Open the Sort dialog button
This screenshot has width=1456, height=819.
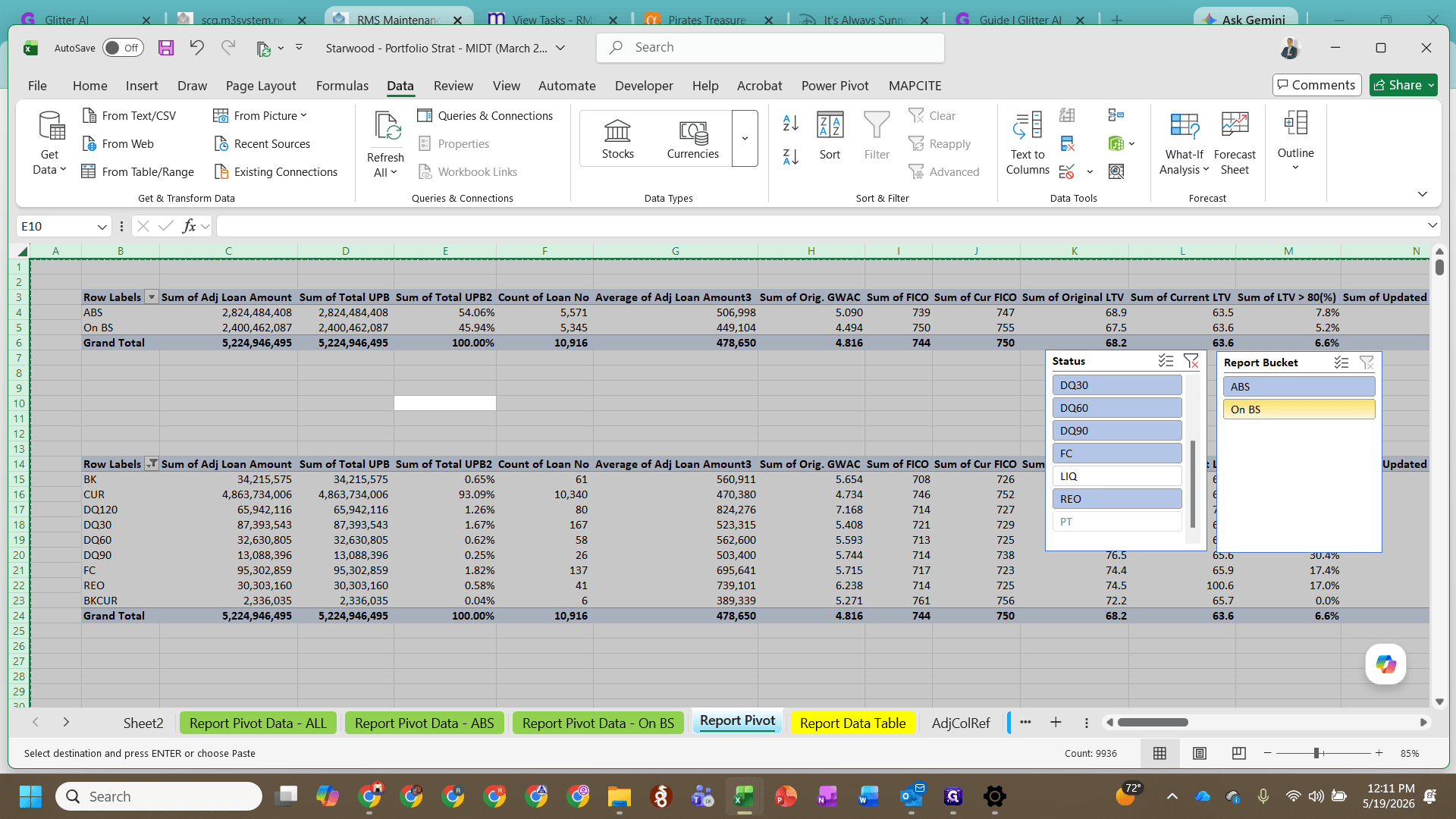pos(830,136)
